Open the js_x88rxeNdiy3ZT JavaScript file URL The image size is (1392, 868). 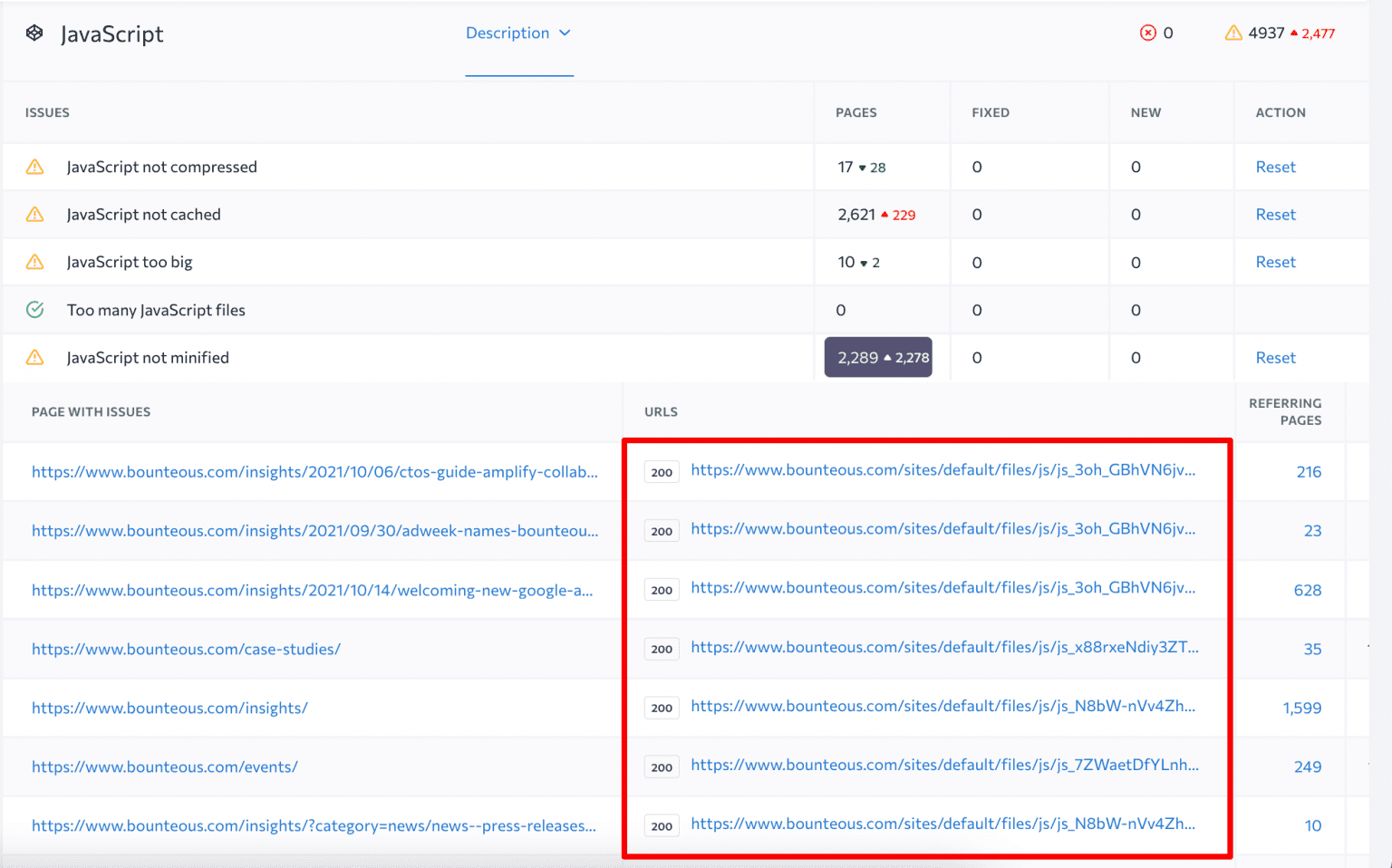[x=944, y=649]
